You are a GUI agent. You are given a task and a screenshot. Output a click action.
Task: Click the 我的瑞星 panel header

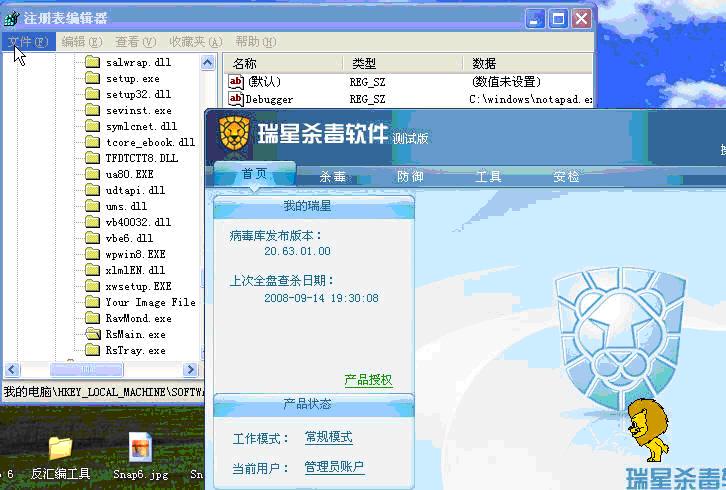(313, 206)
